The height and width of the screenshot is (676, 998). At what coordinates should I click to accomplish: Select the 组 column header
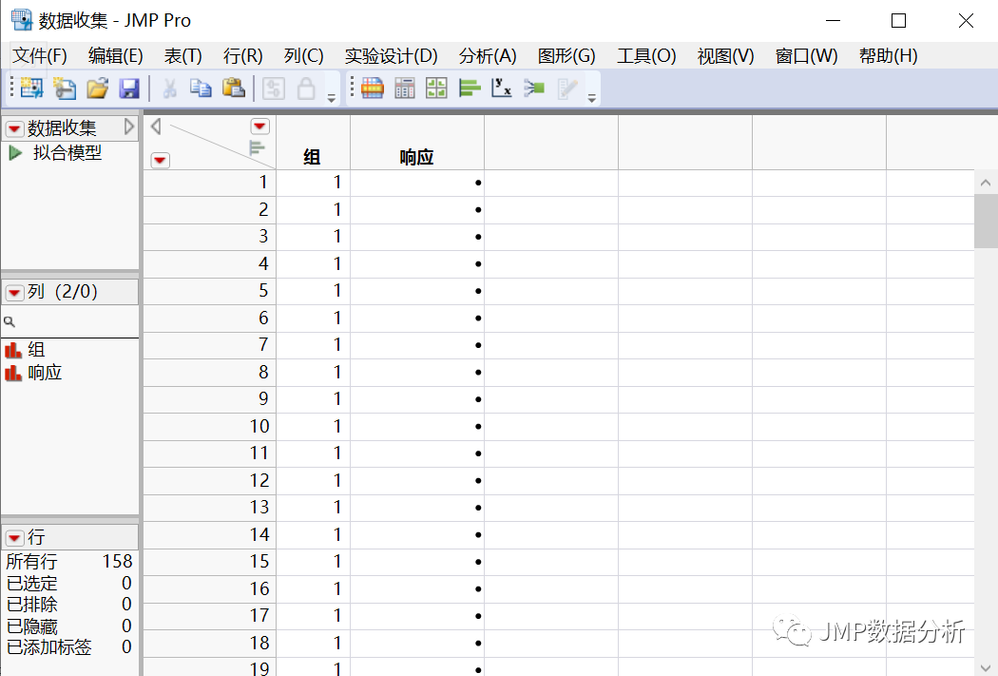click(313, 157)
